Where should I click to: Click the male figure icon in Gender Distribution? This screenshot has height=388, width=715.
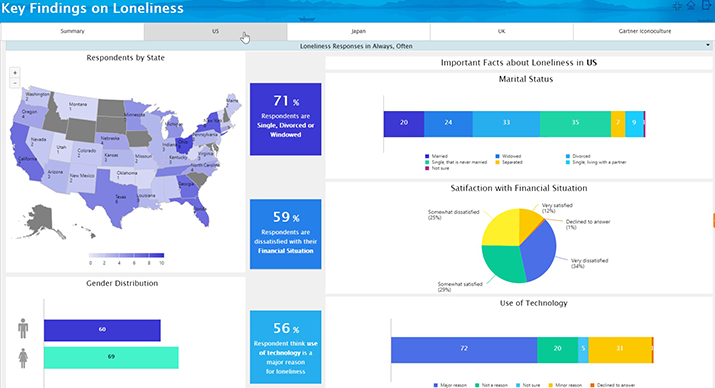tap(23, 328)
